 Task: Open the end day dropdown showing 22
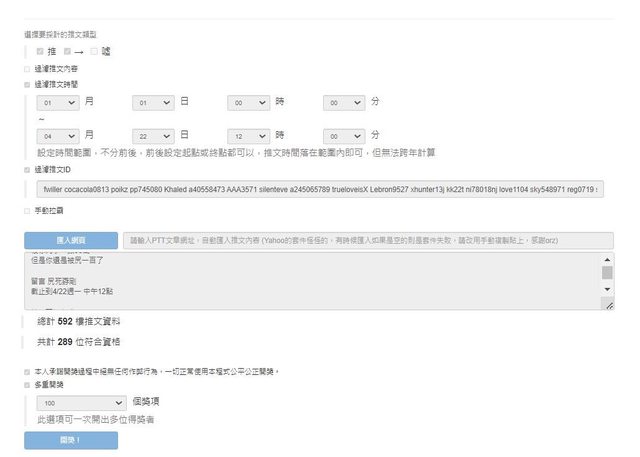point(153,135)
